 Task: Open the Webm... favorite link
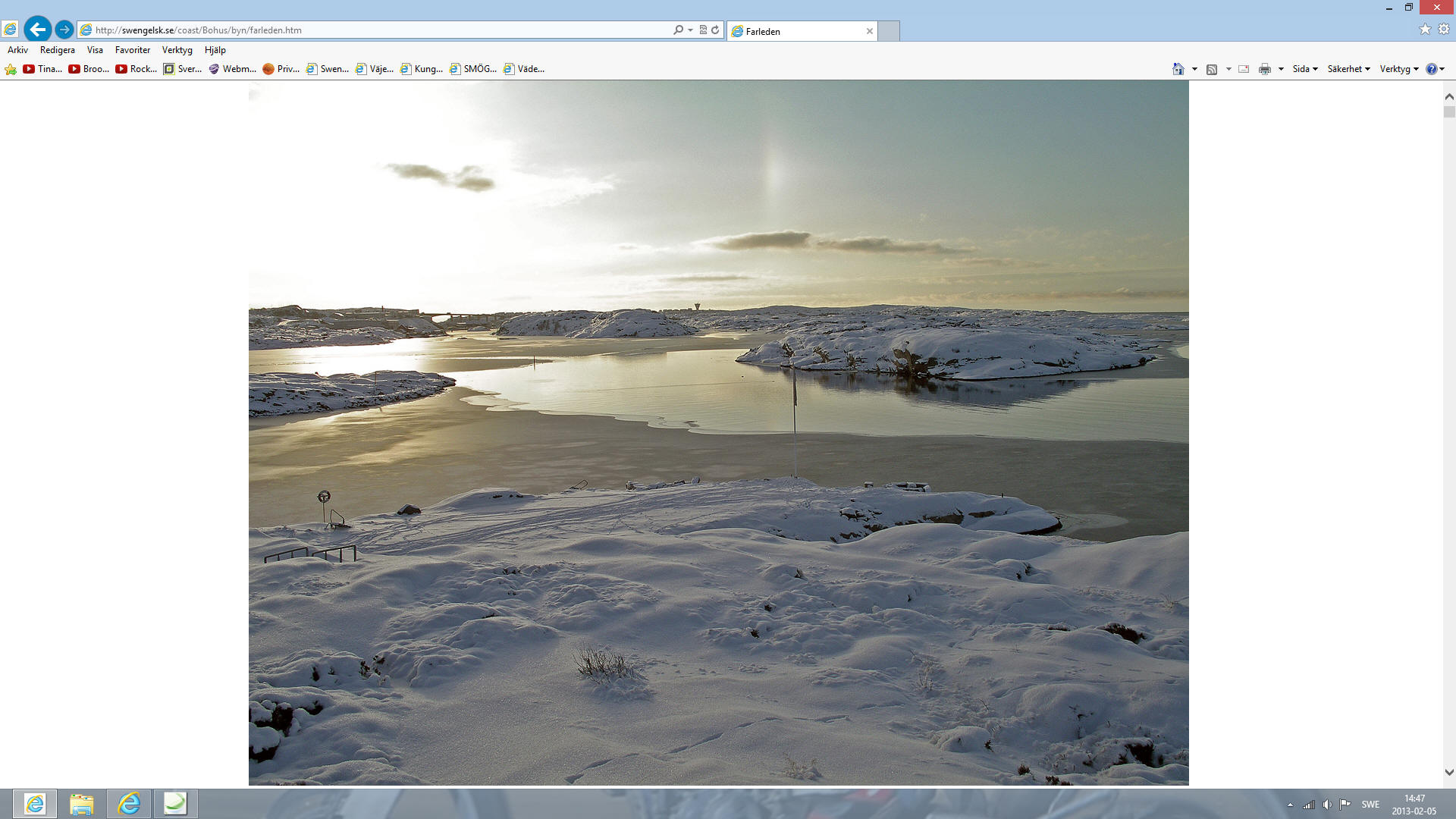232,69
